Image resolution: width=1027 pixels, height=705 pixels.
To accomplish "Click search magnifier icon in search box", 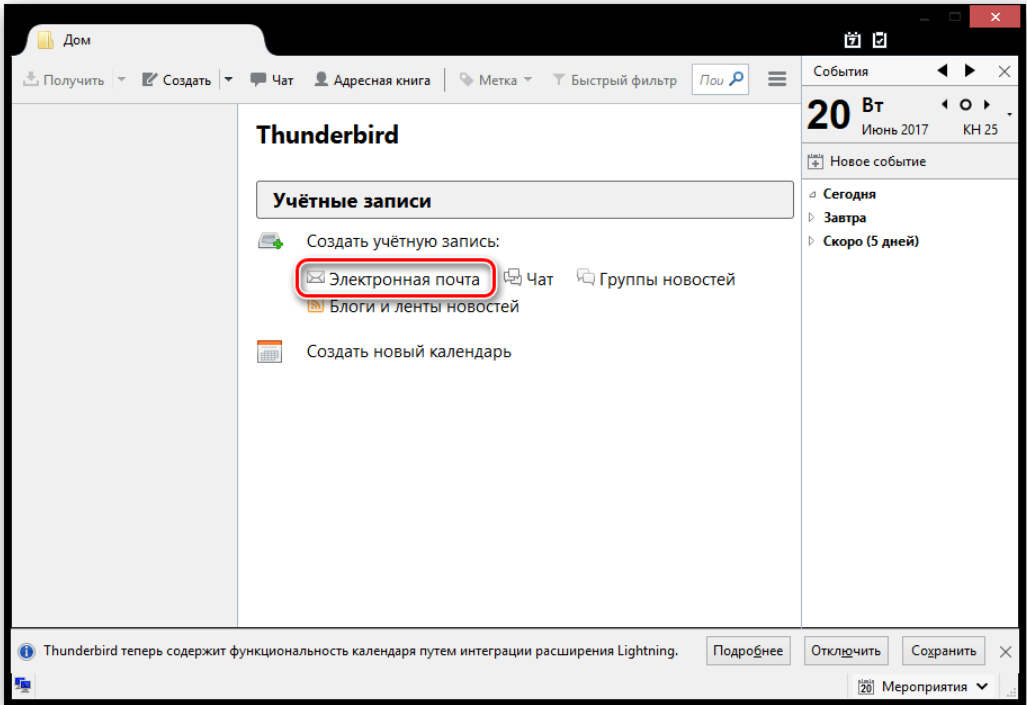I will pyautogui.click(x=736, y=79).
